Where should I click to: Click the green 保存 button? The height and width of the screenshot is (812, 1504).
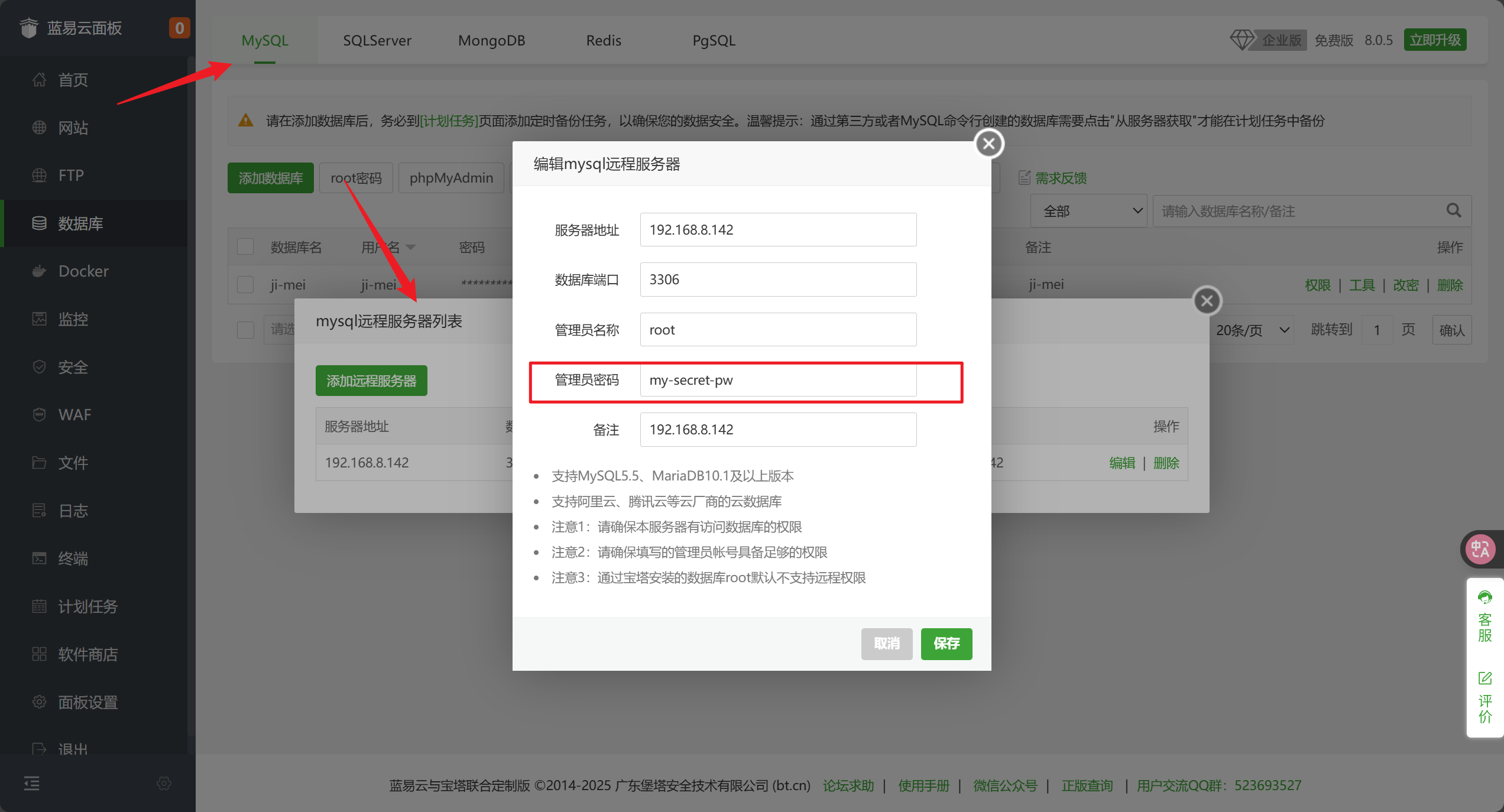click(x=946, y=644)
